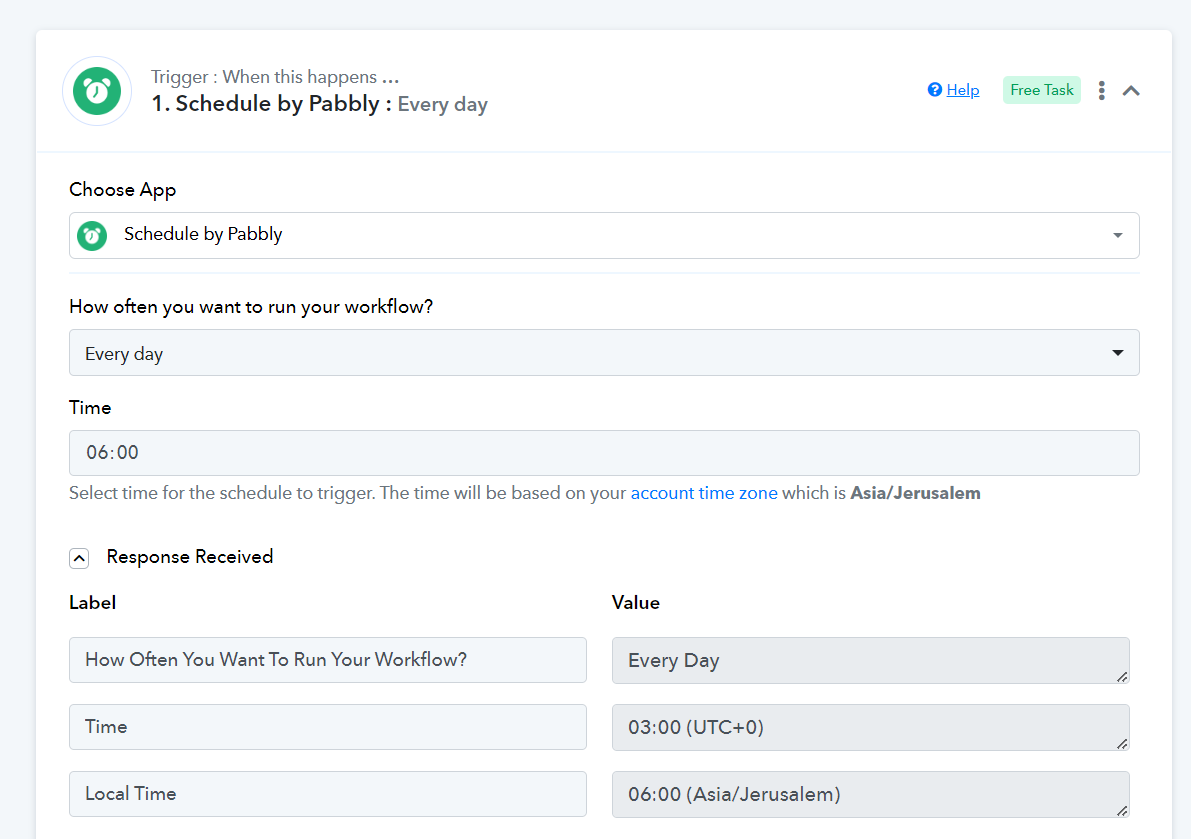Open the Every day frequency dropdown
Viewport: 1191px width, 839px height.
coord(604,352)
